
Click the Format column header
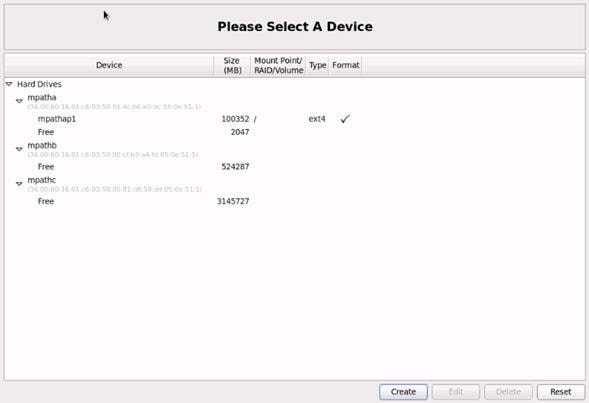coord(346,65)
